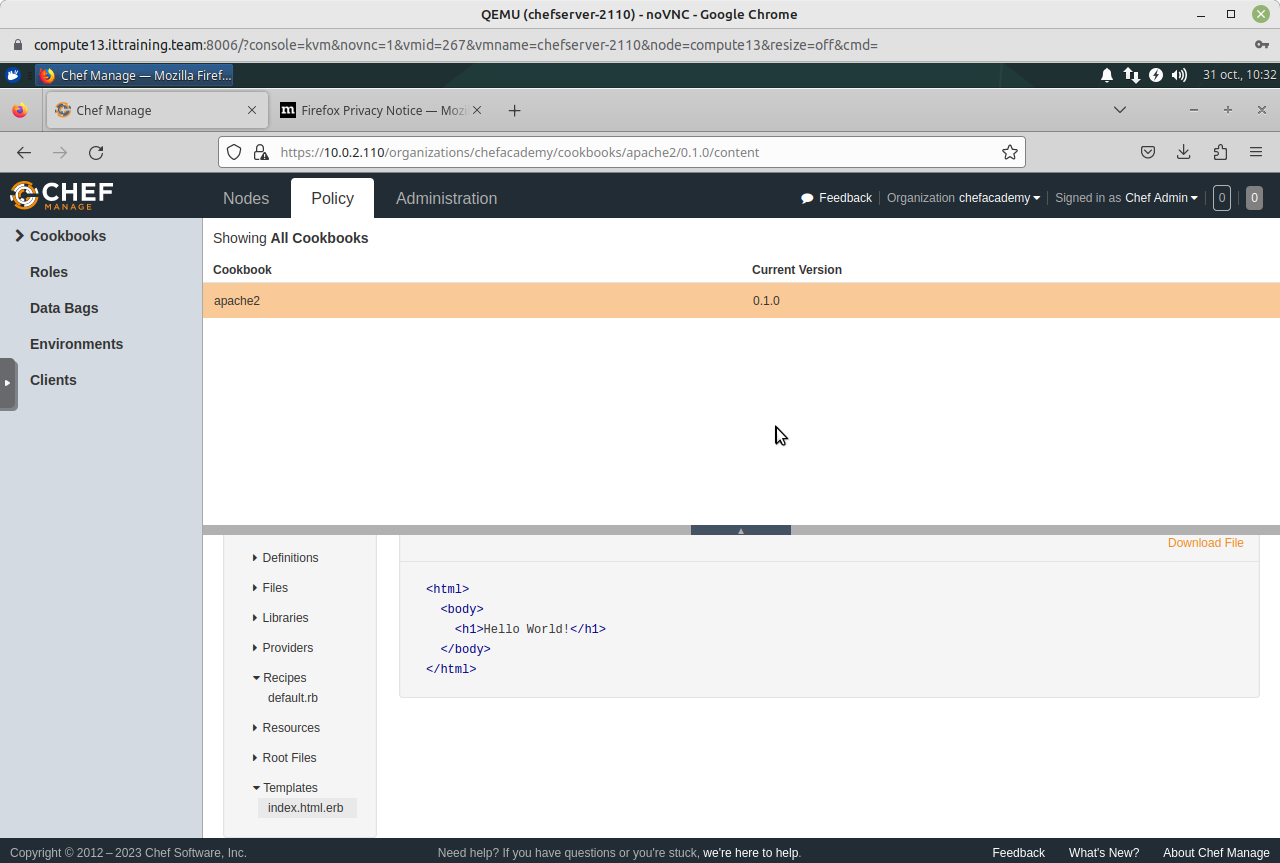The image size is (1280, 863).
Task: Open the Firefox extensions puzzle icon
Action: [1219, 152]
